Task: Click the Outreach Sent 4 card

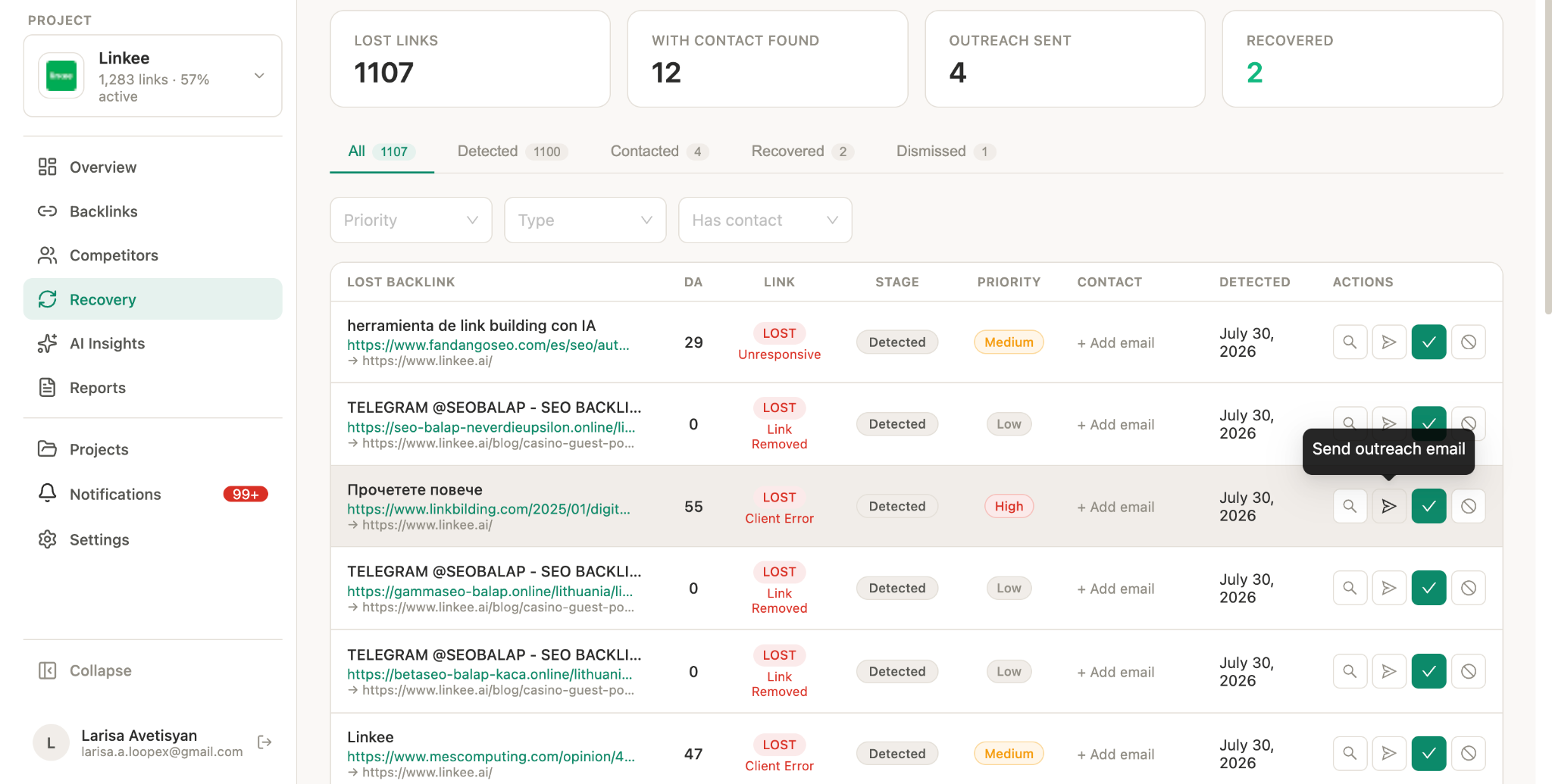Action: pyautogui.click(x=1065, y=59)
